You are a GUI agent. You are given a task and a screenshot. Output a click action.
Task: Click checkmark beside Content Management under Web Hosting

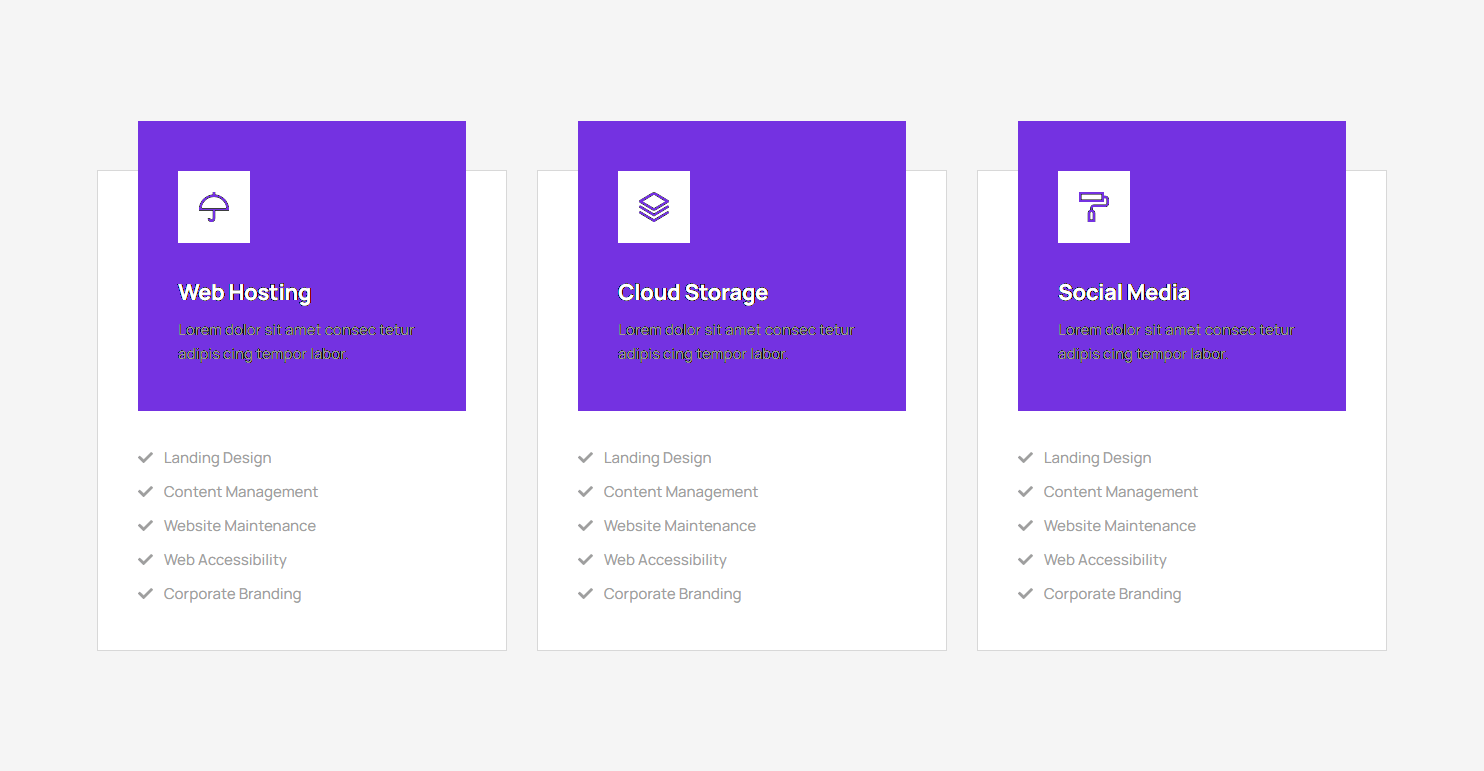[x=145, y=492]
